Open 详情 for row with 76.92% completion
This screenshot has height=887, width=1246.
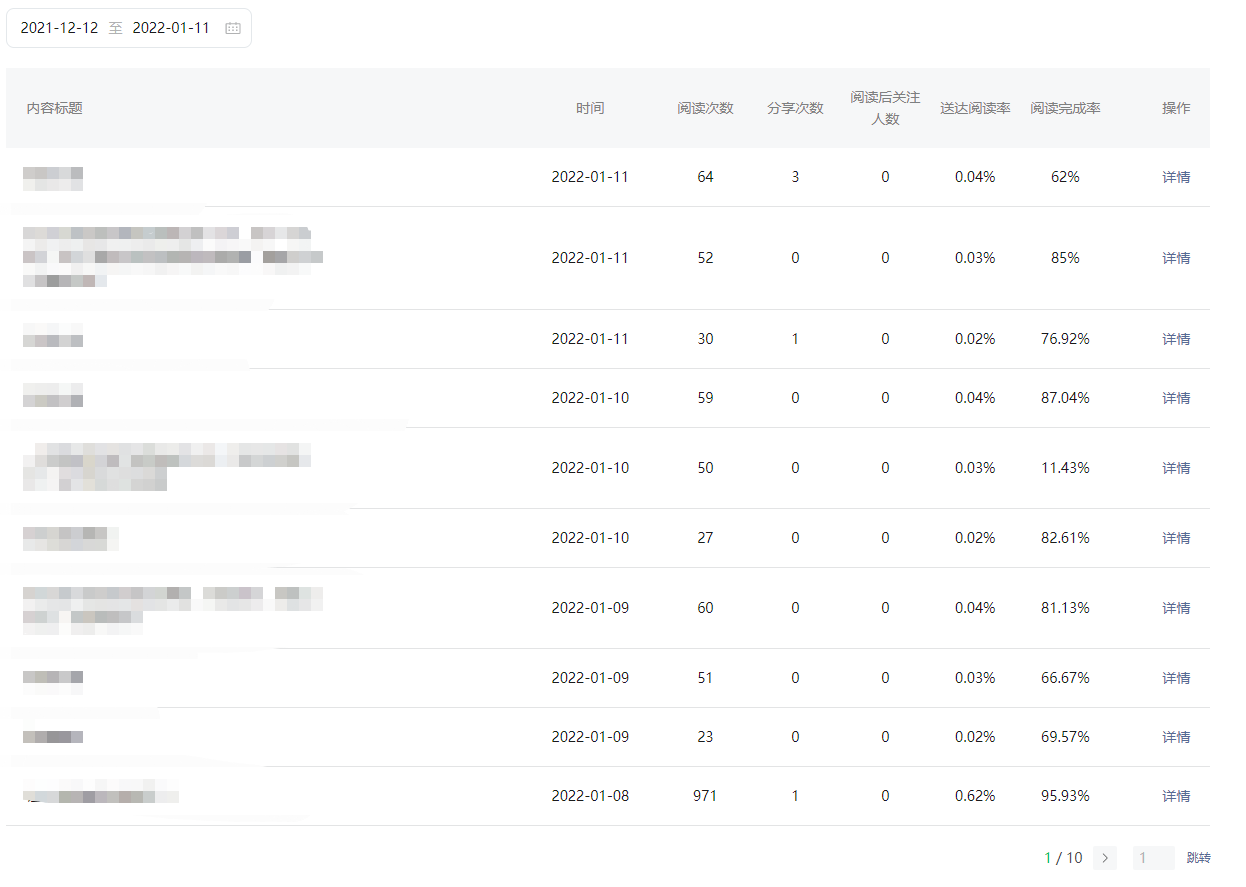[x=1176, y=339]
